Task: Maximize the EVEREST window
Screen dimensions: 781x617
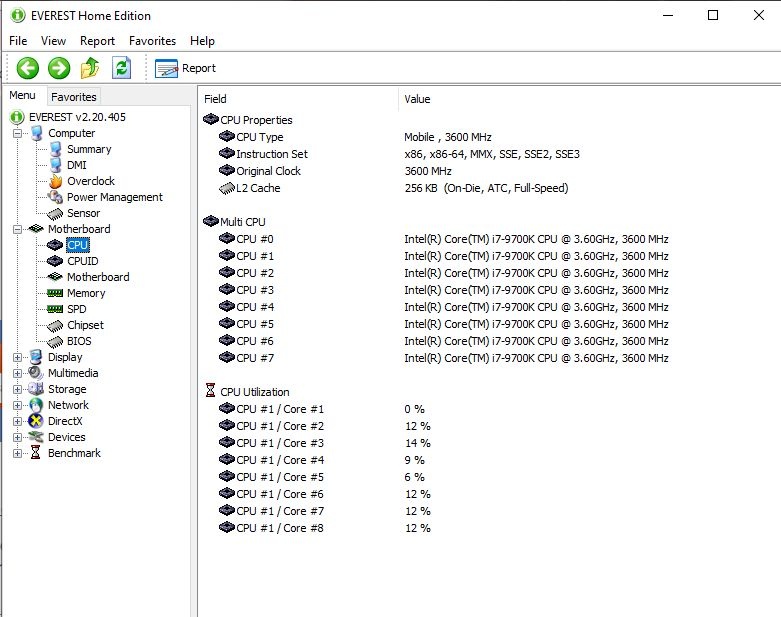Action: click(x=713, y=15)
